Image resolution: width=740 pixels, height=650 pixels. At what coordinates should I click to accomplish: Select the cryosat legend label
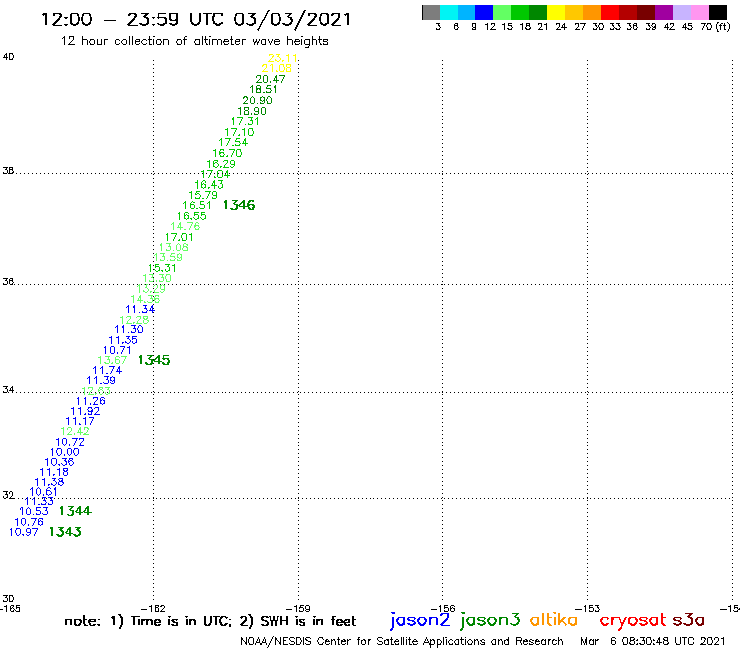coord(633,621)
